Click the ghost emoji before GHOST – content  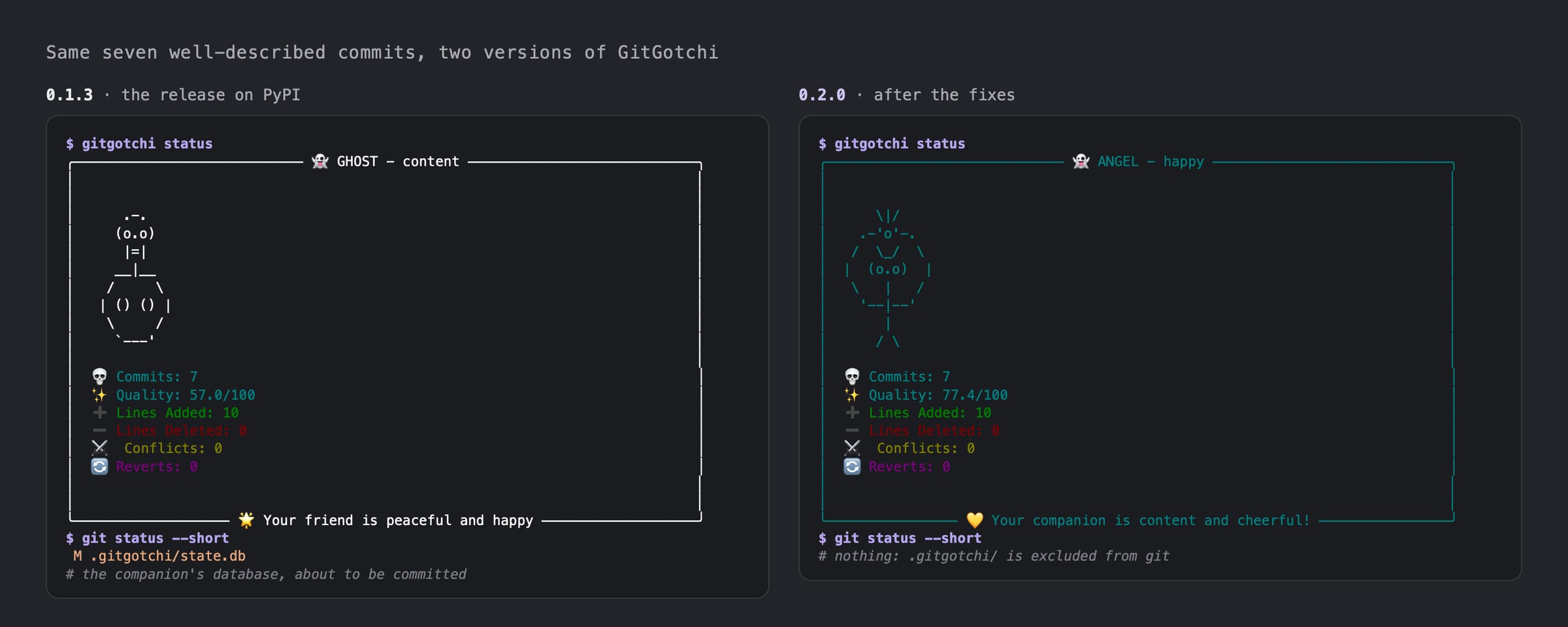click(x=320, y=161)
